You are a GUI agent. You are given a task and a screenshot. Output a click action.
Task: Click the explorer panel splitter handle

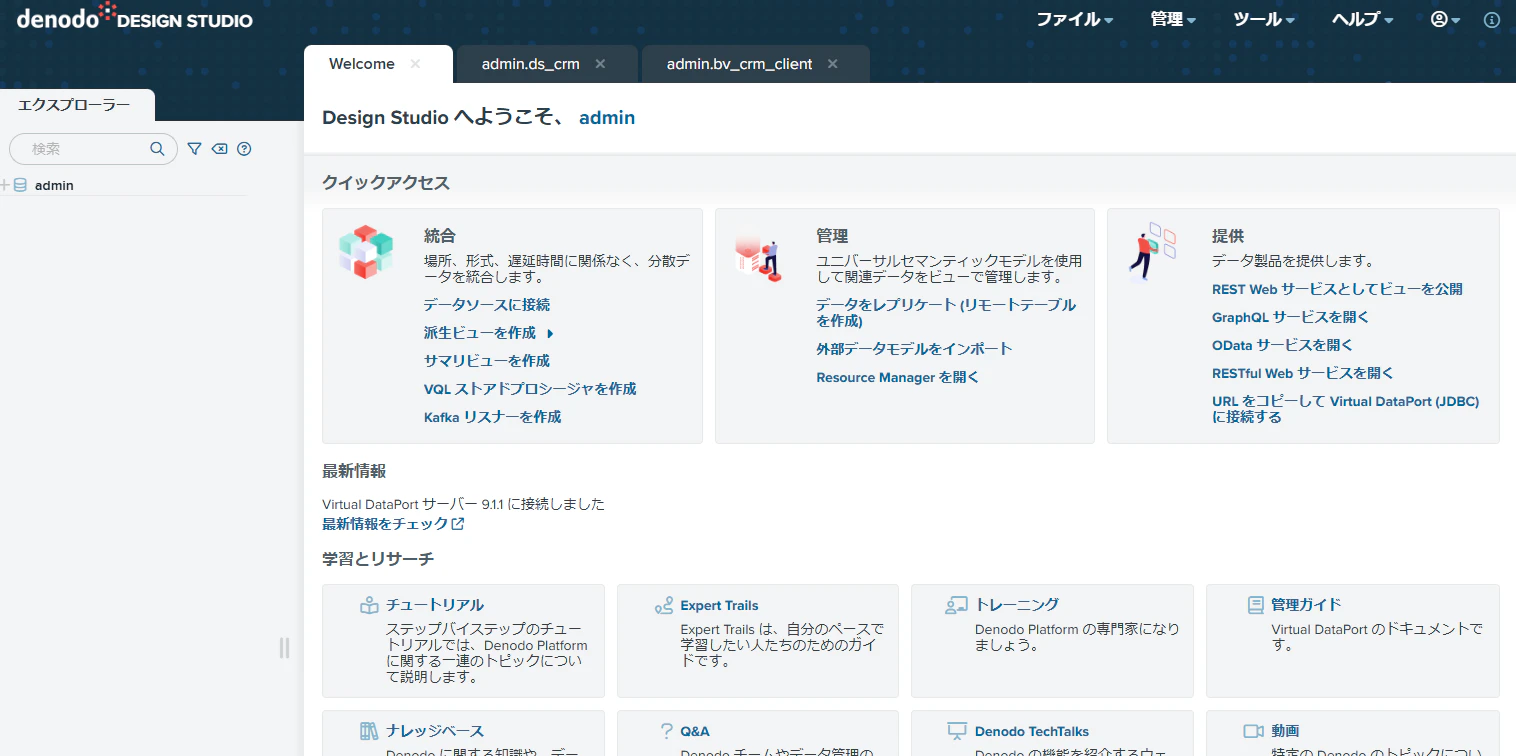point(284,648)
